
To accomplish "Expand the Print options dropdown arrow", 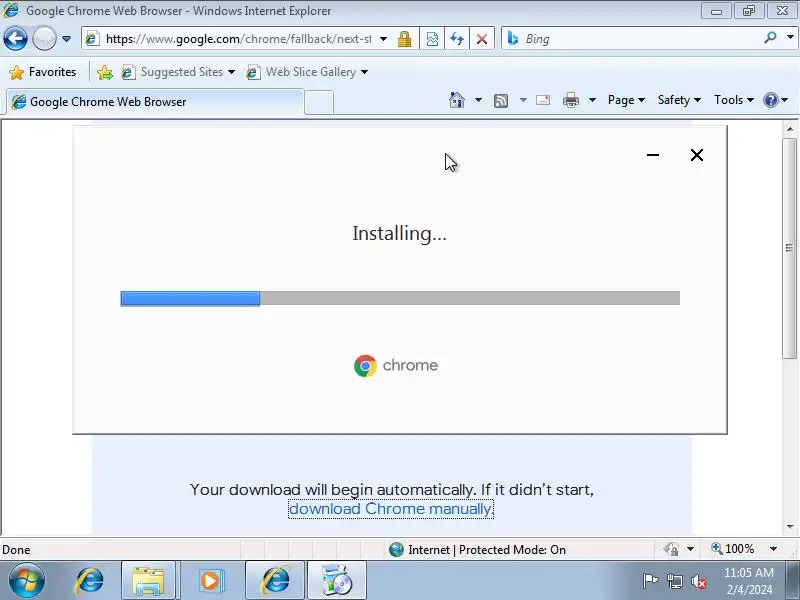I will [592, 100].
